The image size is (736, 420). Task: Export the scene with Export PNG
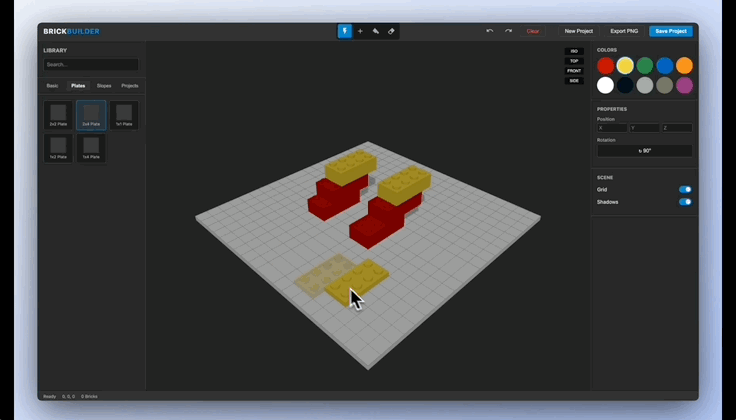pyautogui.click(x=624, y=31)
